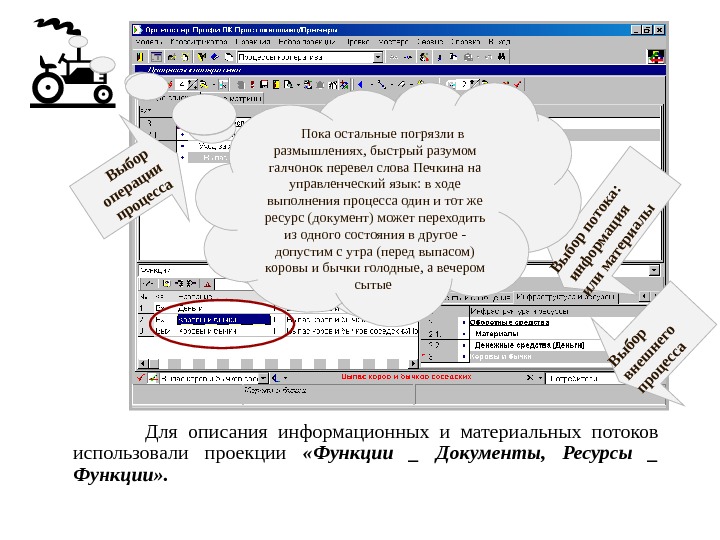720x540 pixels.
Task: Expand the bottom-left process dropdown arrow
Action: (x=263, y=378)
